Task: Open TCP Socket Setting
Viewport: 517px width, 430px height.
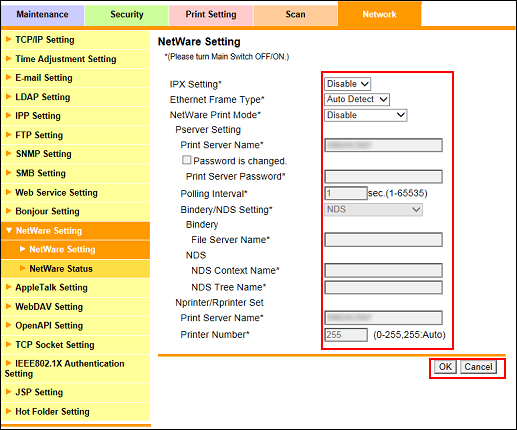Action: click(x=75, y=345)
